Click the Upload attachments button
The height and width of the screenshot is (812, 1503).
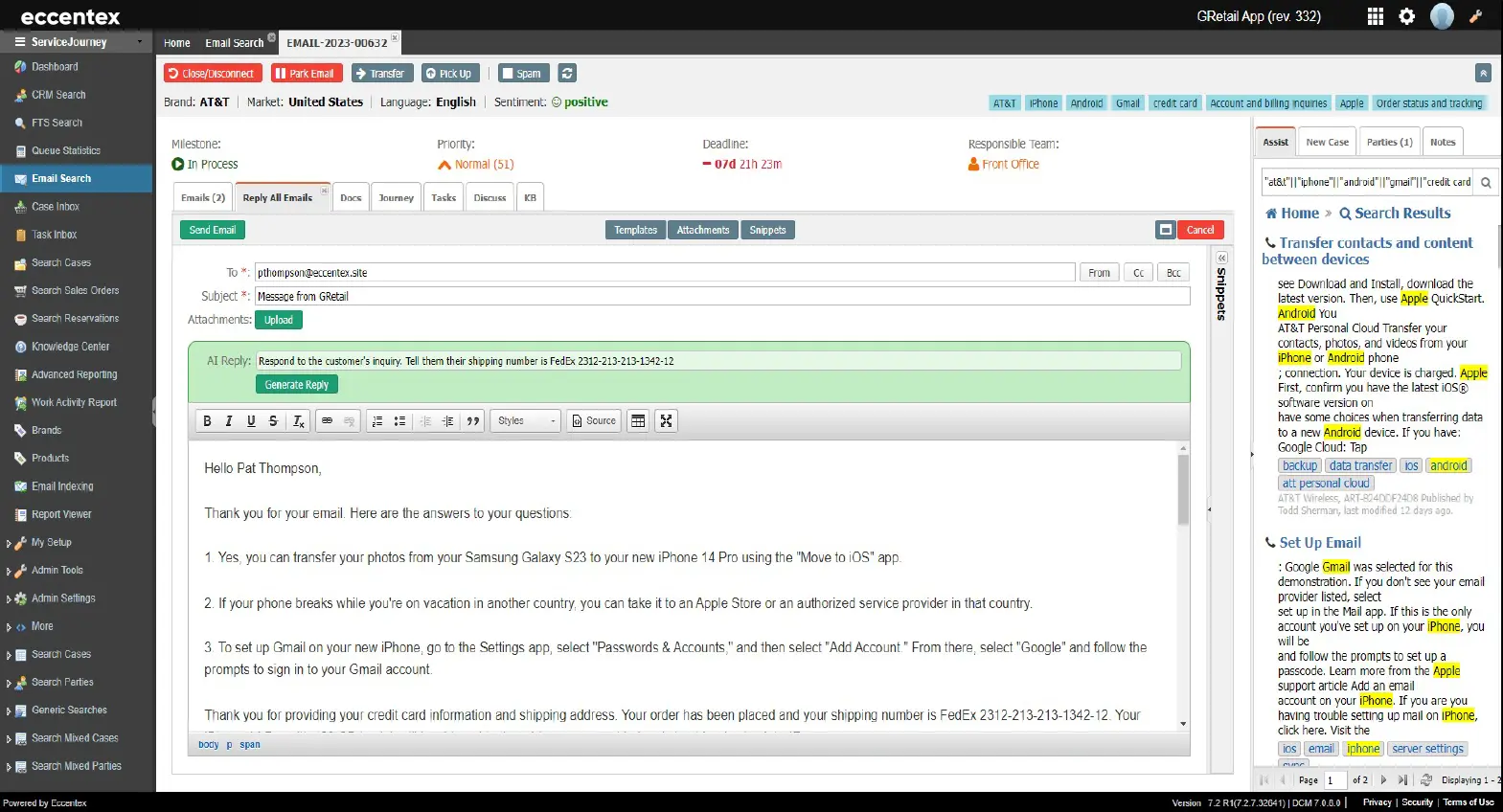pyautogui.click(x=279, y=320)
